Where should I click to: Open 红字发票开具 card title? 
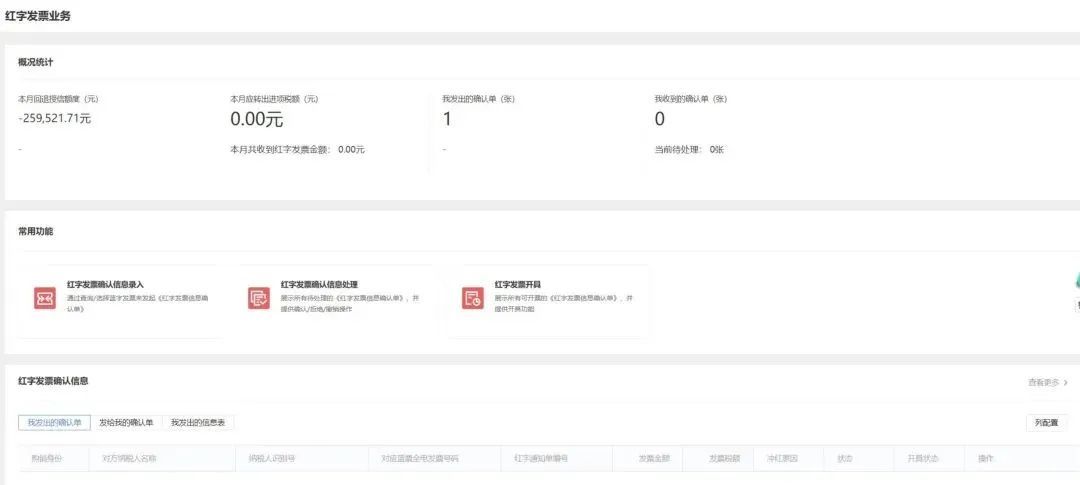518,284
